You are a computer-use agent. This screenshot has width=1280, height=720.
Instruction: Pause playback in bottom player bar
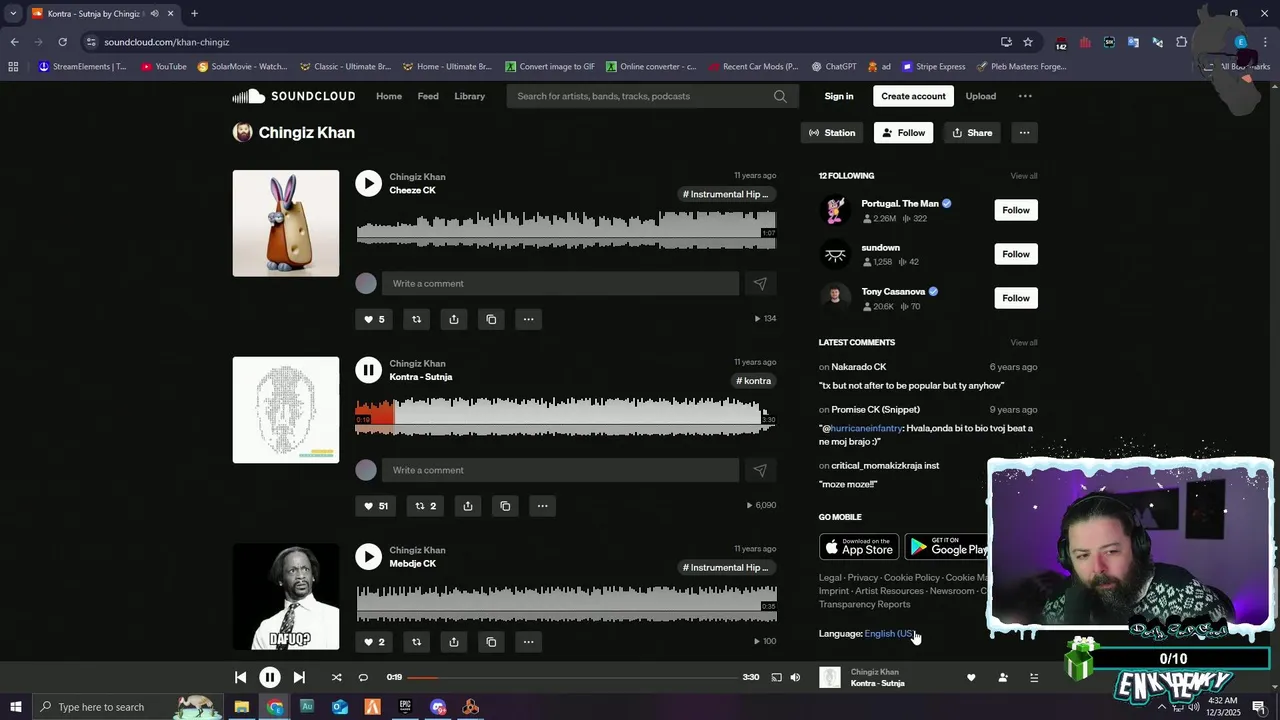coord(269,677)
